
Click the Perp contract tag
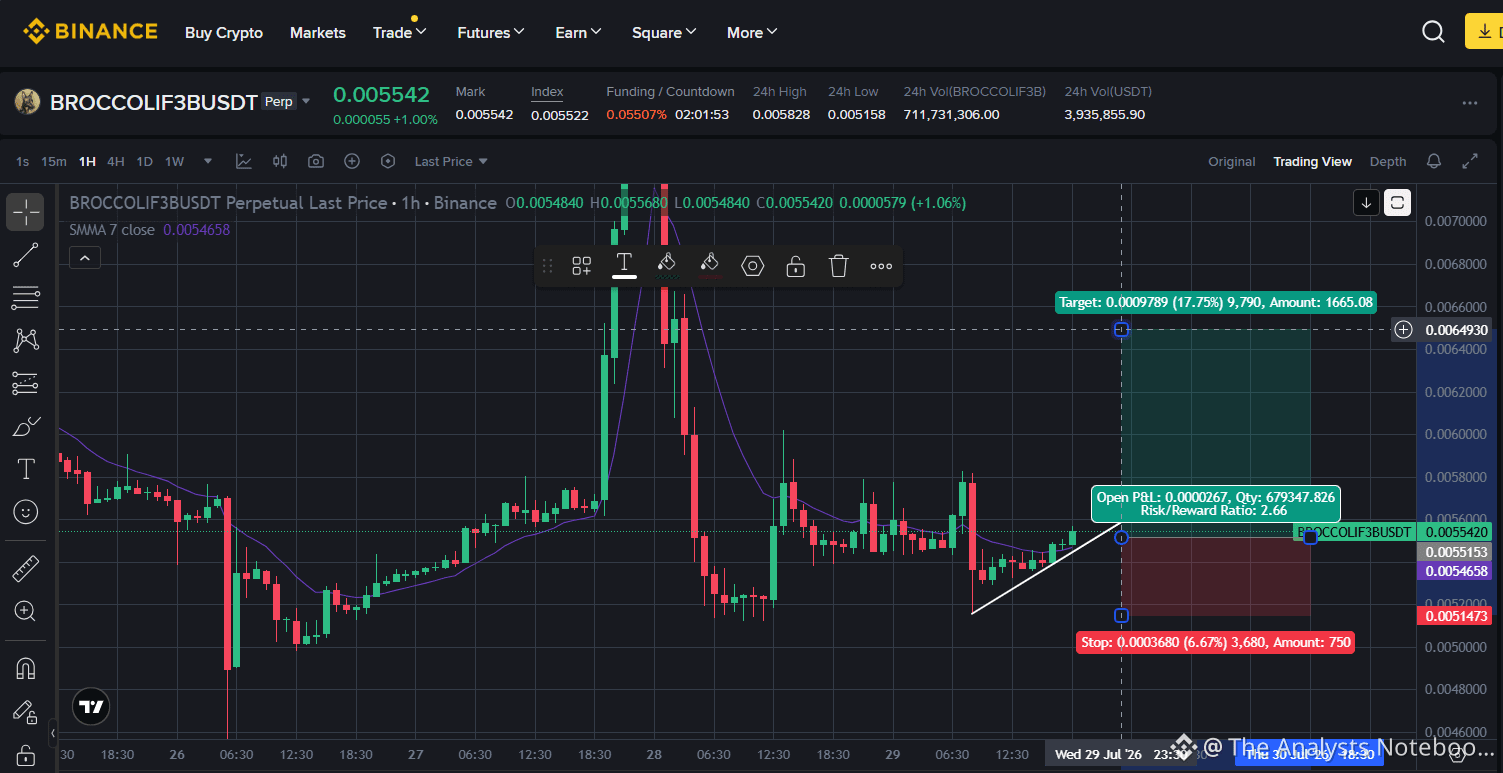point(279,101)
